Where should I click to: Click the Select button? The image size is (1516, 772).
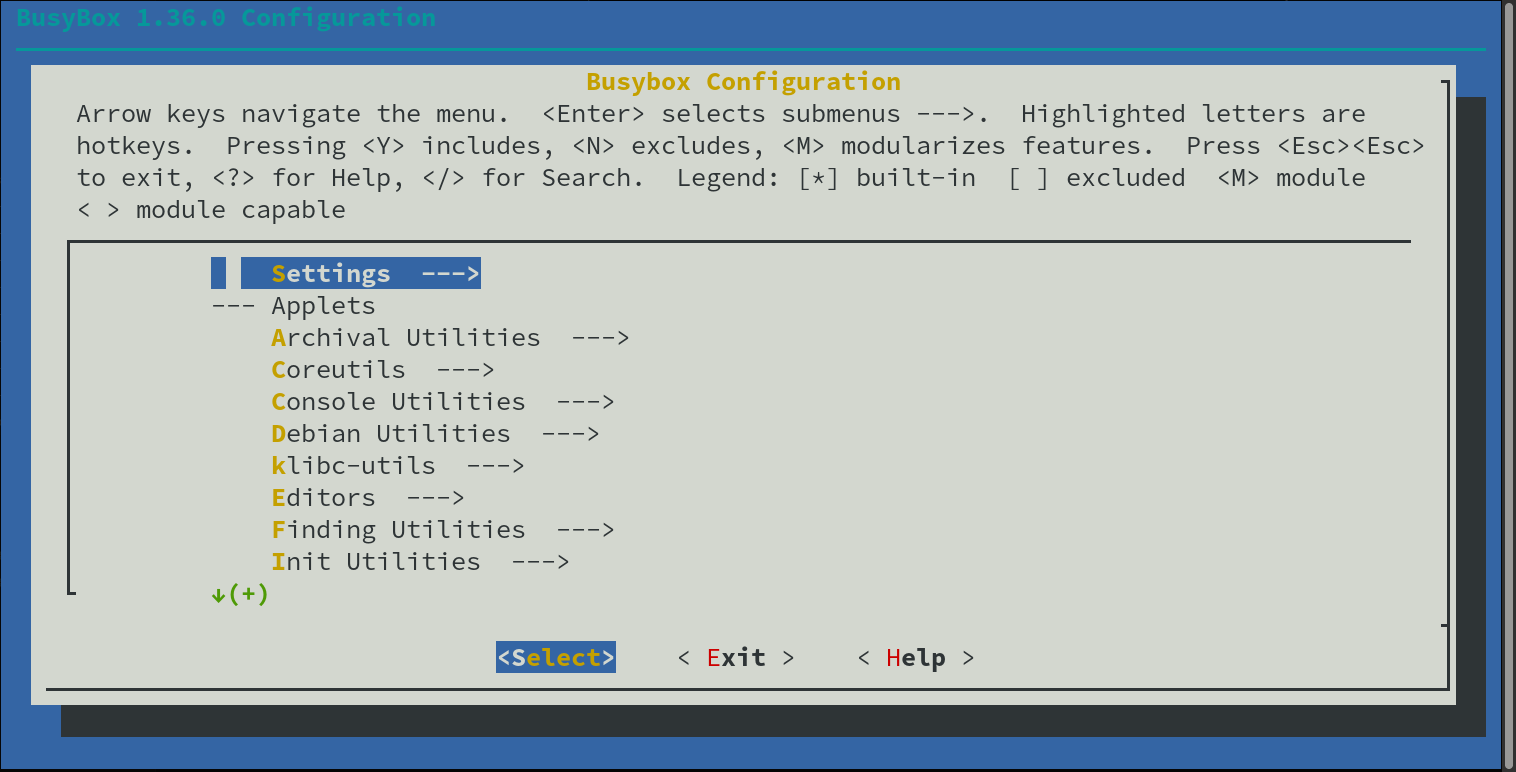tap(556, 657)
